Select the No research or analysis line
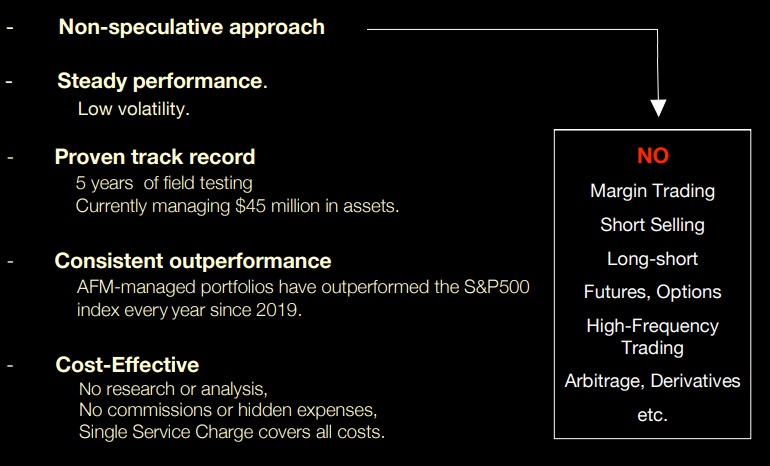This screenshot has width=770, height=466. (x=173, y=389)
